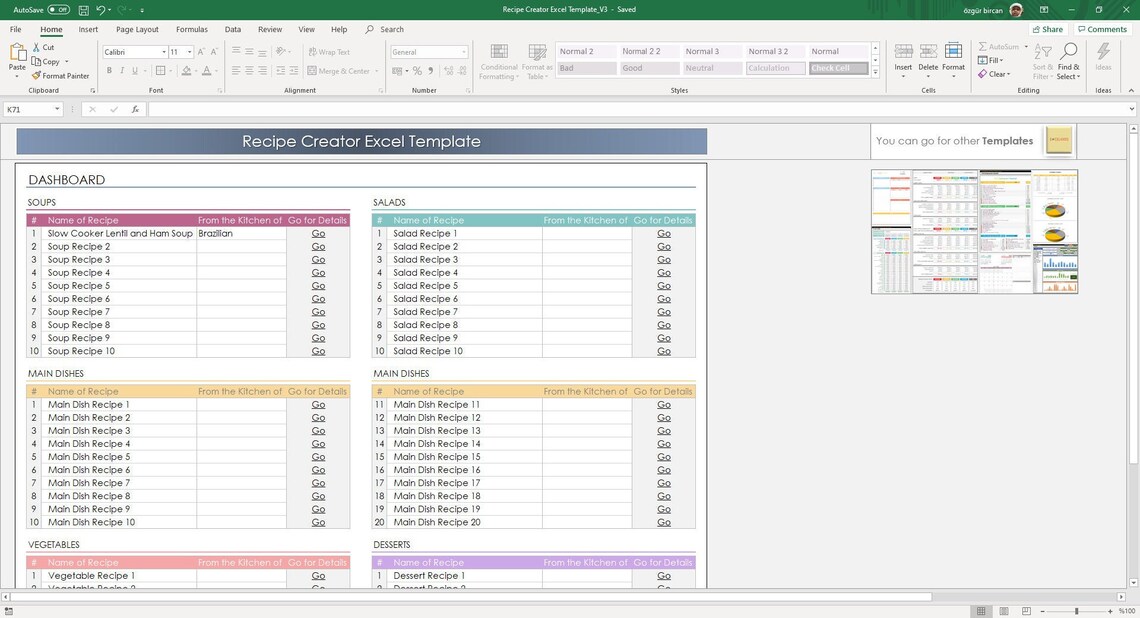Select the Calculation cell style
Screen dimensions: 1140x618
(x=776, y=68)
